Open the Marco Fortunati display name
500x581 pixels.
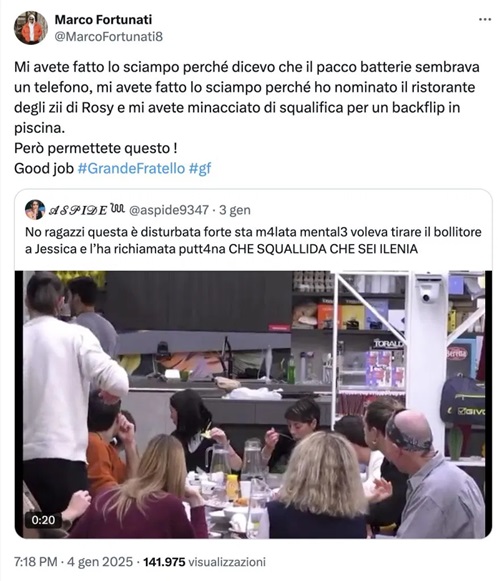click(x=103, y=20)
